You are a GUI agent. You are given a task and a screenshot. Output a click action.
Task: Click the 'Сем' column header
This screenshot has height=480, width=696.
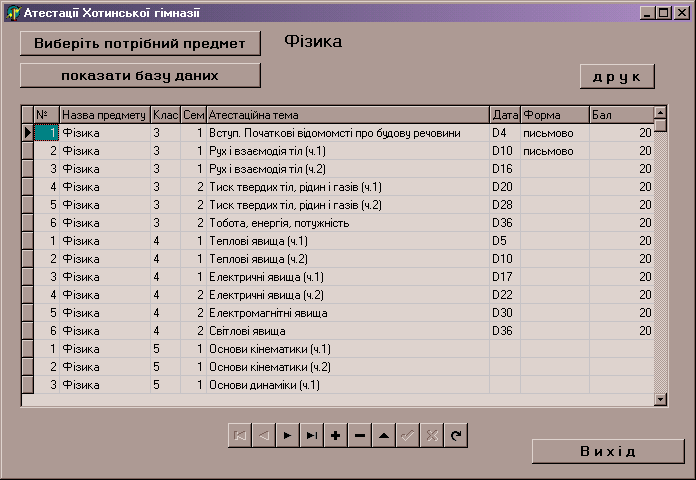pyautogui.click(x=193, y=115)
